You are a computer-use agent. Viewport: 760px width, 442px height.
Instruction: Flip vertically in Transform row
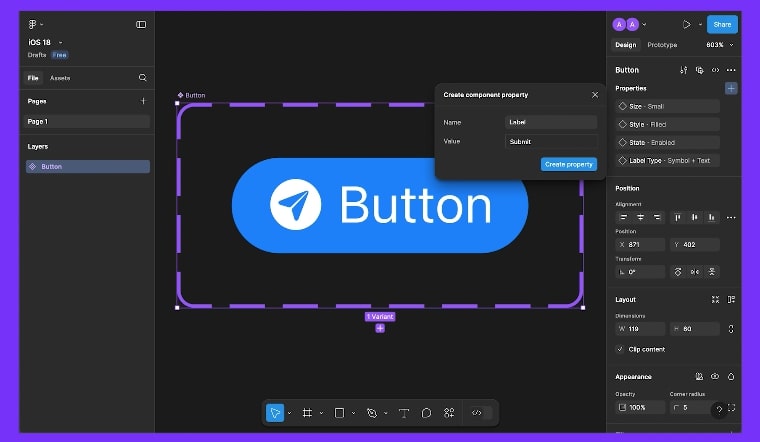pyautogui.click(x=712, y=272)
